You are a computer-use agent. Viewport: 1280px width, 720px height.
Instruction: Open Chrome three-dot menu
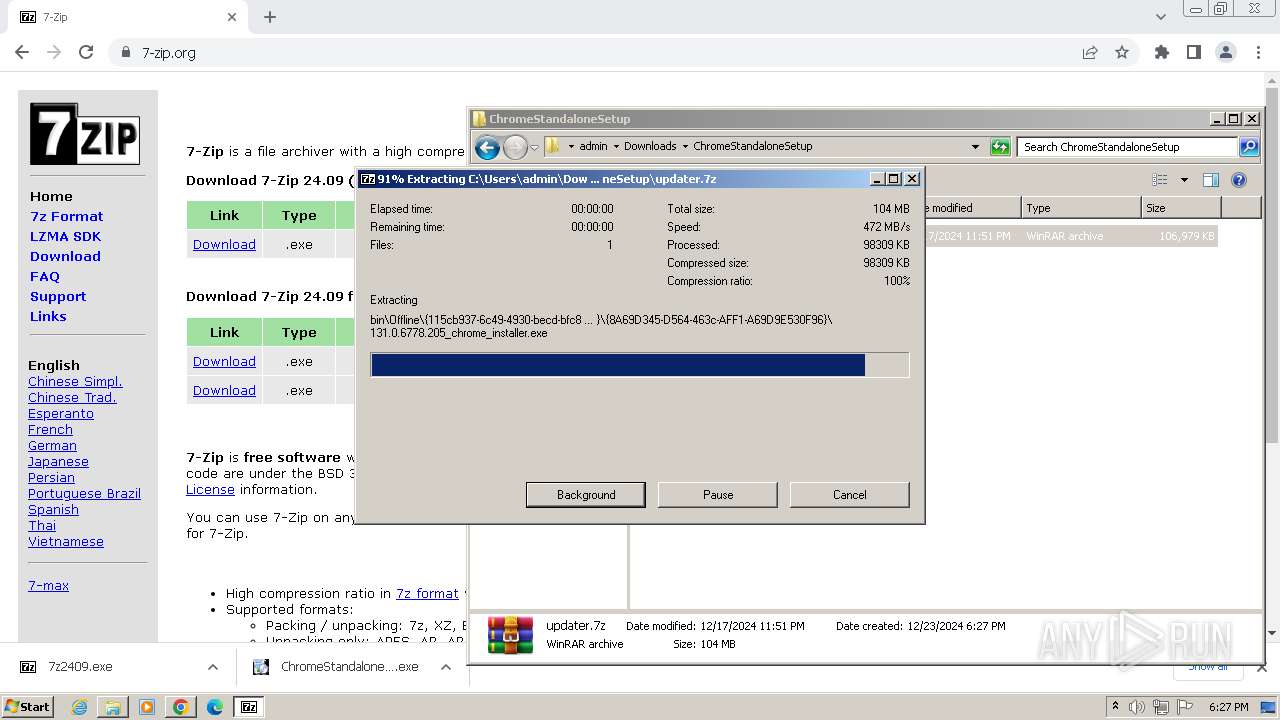pyautogui.click(x=1257, y=53)
